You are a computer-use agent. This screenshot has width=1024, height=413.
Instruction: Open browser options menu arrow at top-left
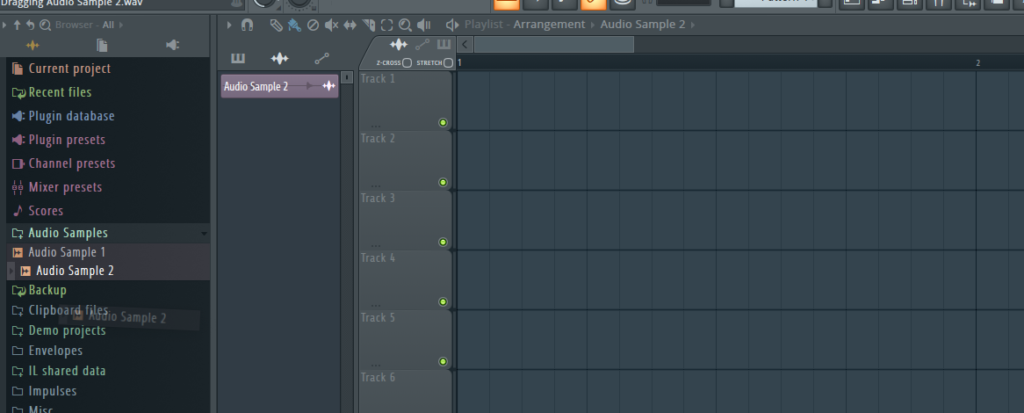[6, 23]
